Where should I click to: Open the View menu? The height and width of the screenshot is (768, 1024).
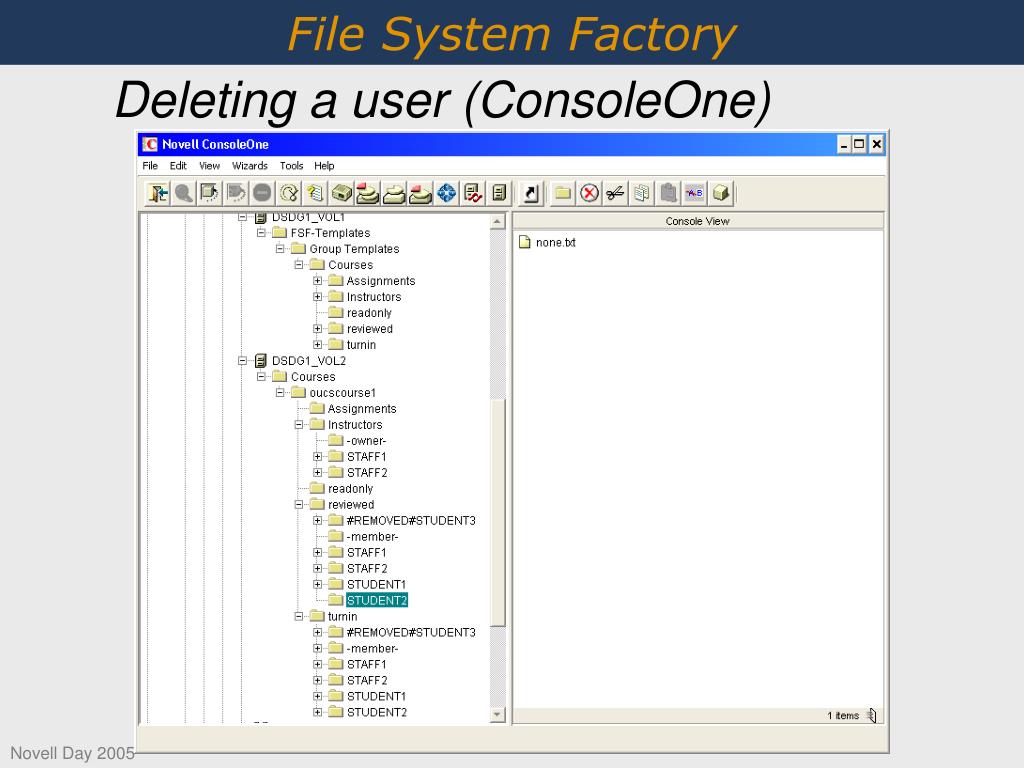click(210, 166)
